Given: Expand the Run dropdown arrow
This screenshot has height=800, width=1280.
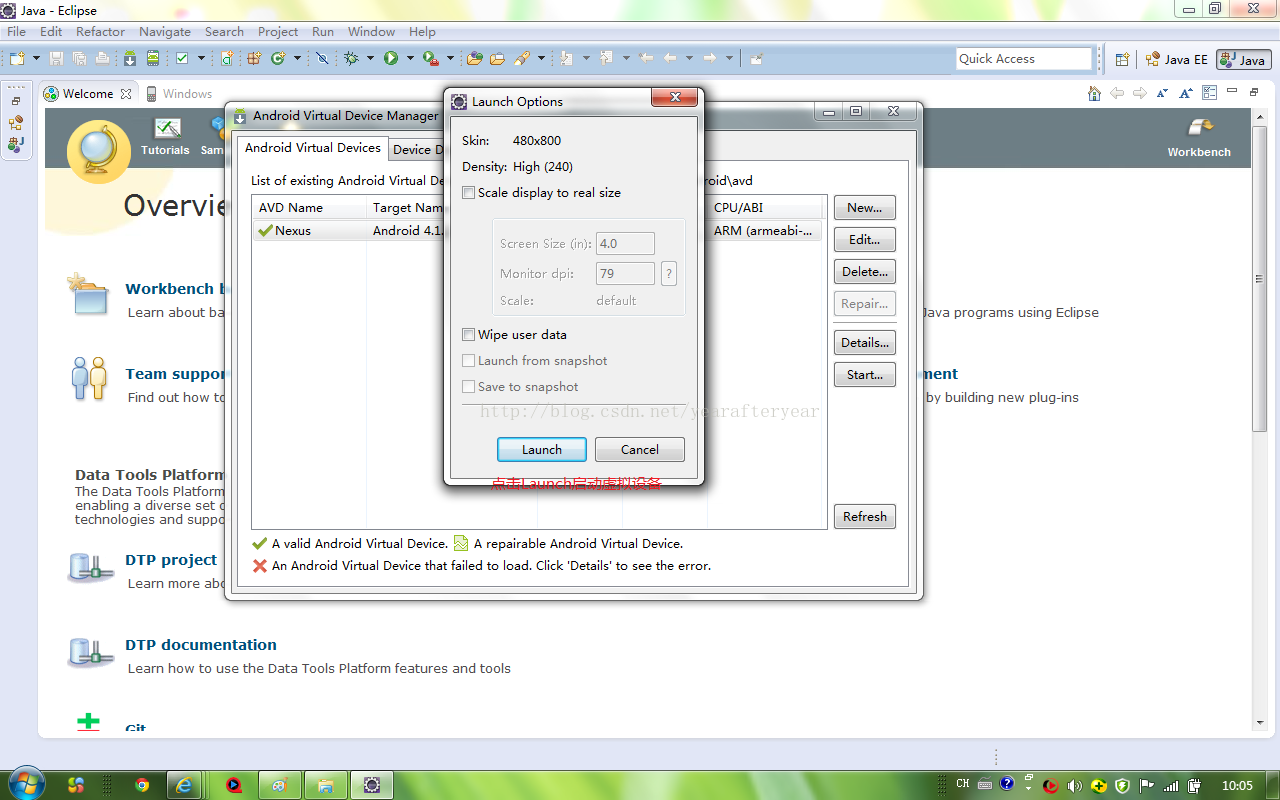Looking at the screenshot, I should coord(410,58).
